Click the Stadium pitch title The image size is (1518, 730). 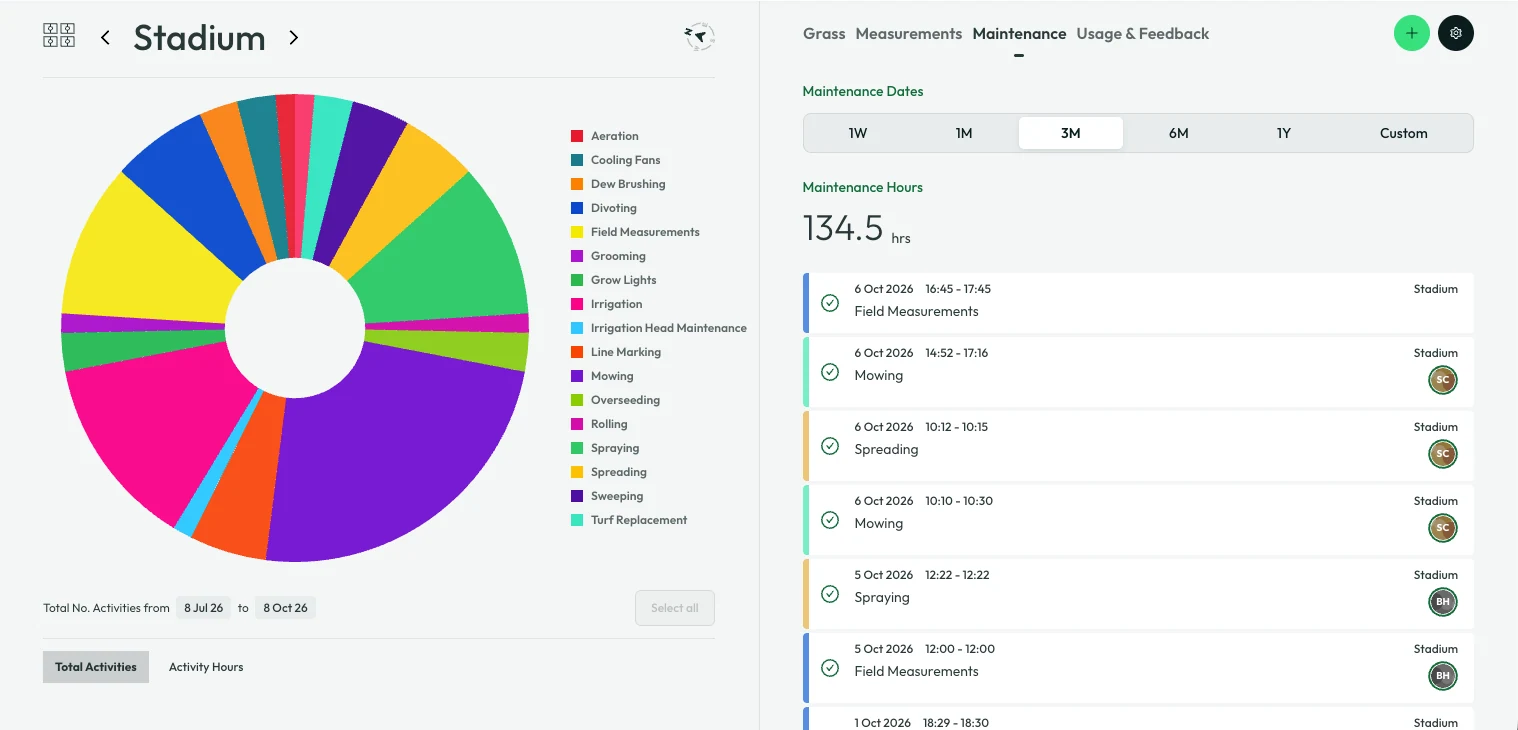[199, 38]
